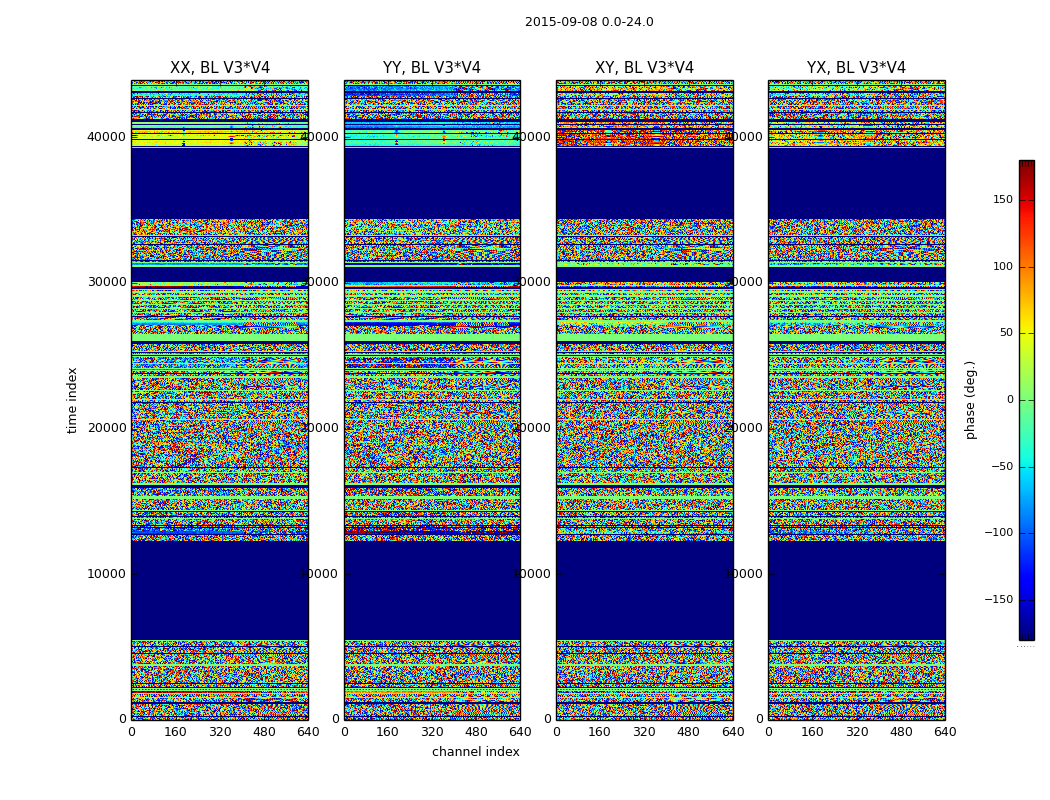Viewport: 1050px width, 800px height.
Task: Click the phase colorbar strip
Action: pos(1027,400)
